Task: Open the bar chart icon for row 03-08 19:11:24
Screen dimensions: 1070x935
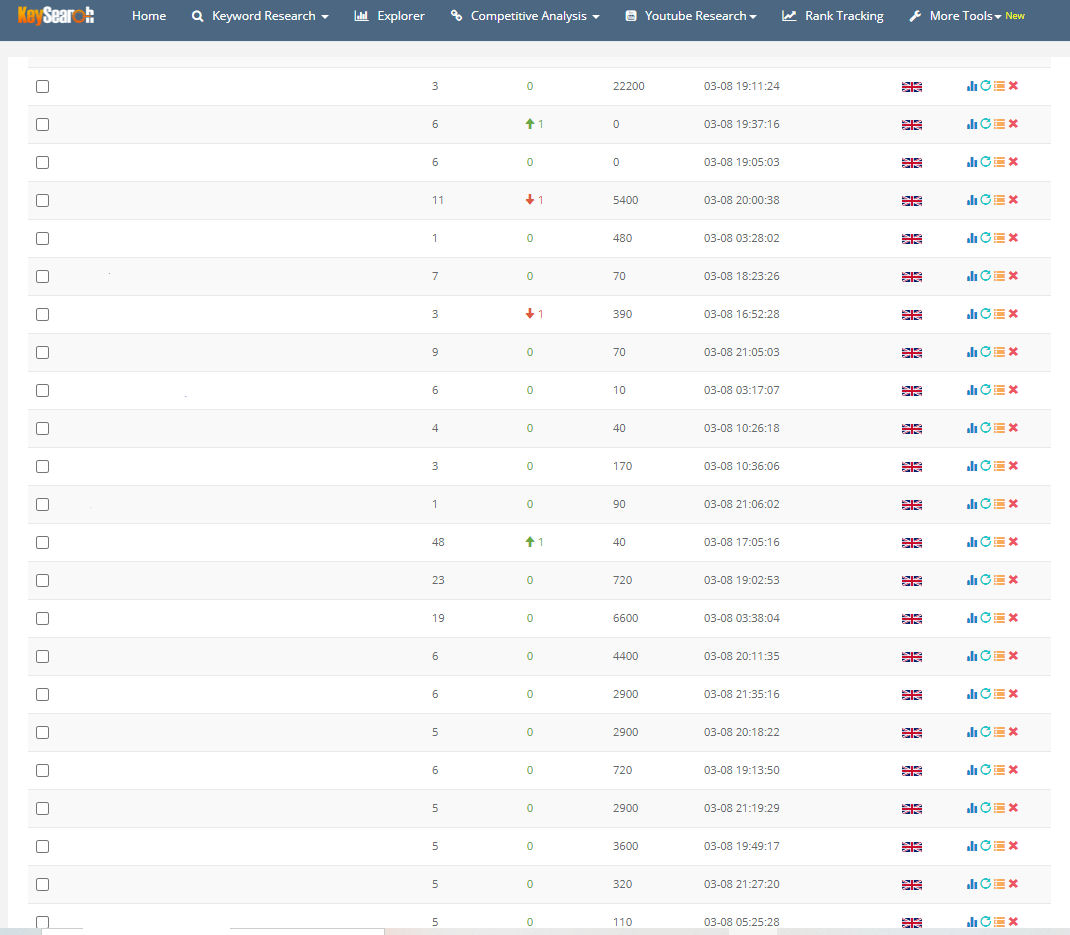Action: click(x=972, y=86)
